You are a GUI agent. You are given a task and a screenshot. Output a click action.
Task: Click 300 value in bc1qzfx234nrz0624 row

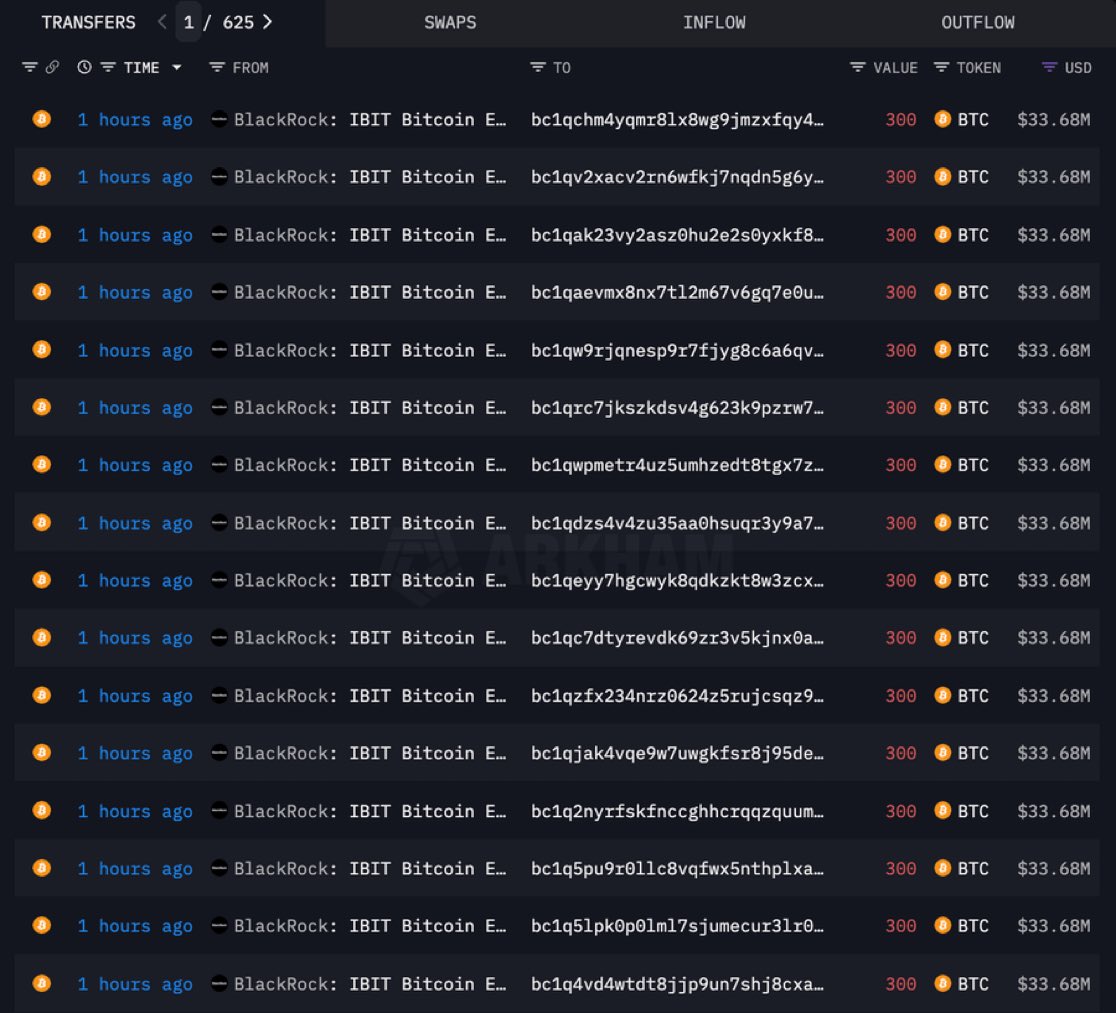click(x=900, y=696)
